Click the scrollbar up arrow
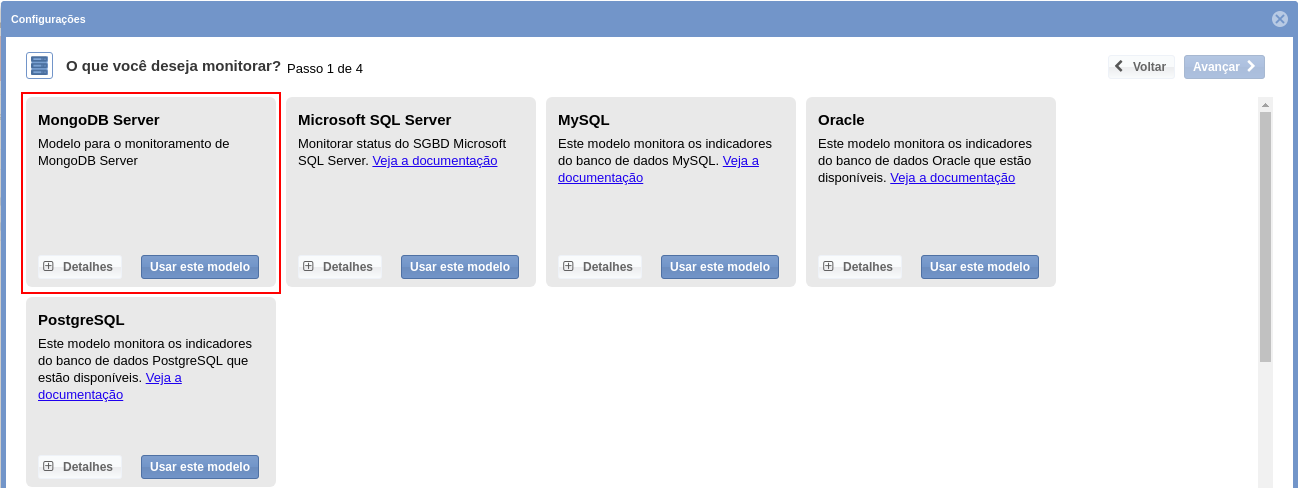1298x488 pixels. [x=1265, y=104]
